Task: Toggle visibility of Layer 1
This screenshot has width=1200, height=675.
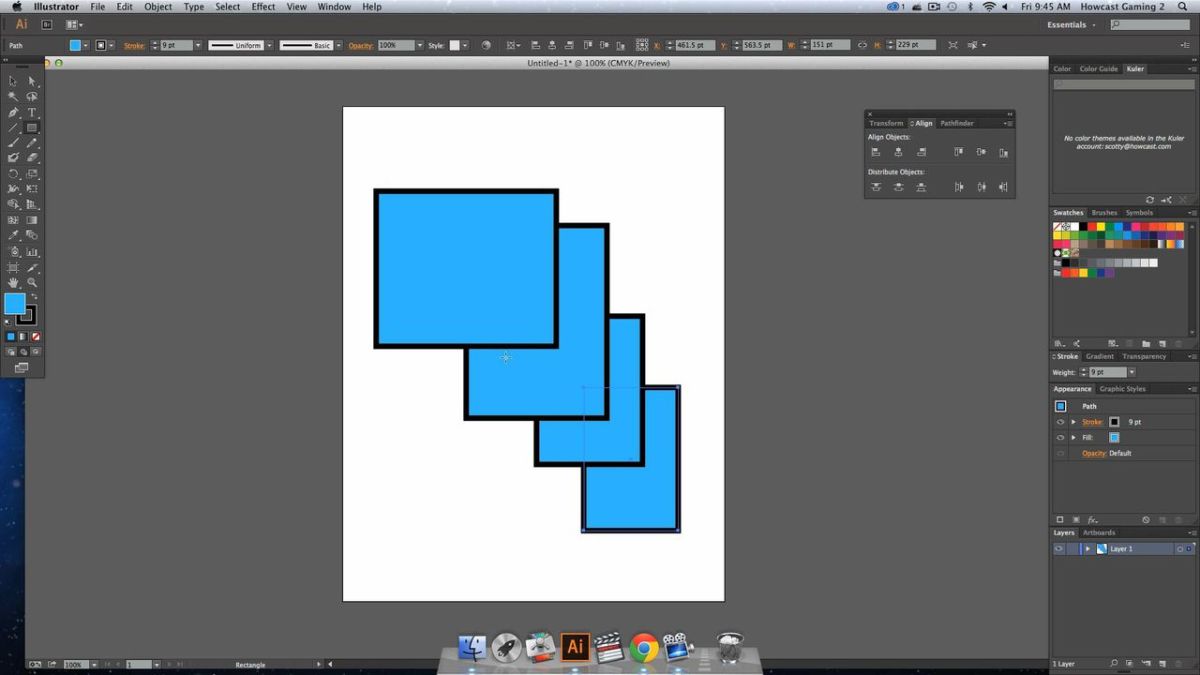Action: click(x=1059, y=548)
